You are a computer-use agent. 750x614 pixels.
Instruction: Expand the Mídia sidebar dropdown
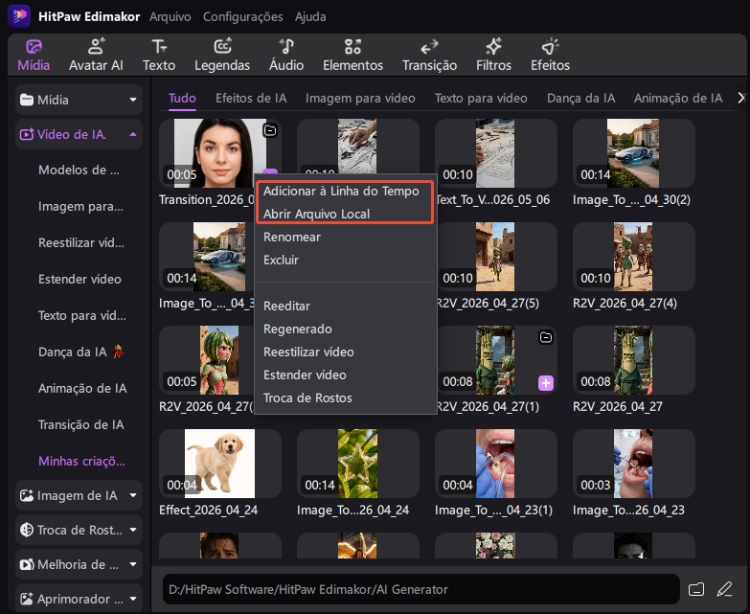coord(79,99)
